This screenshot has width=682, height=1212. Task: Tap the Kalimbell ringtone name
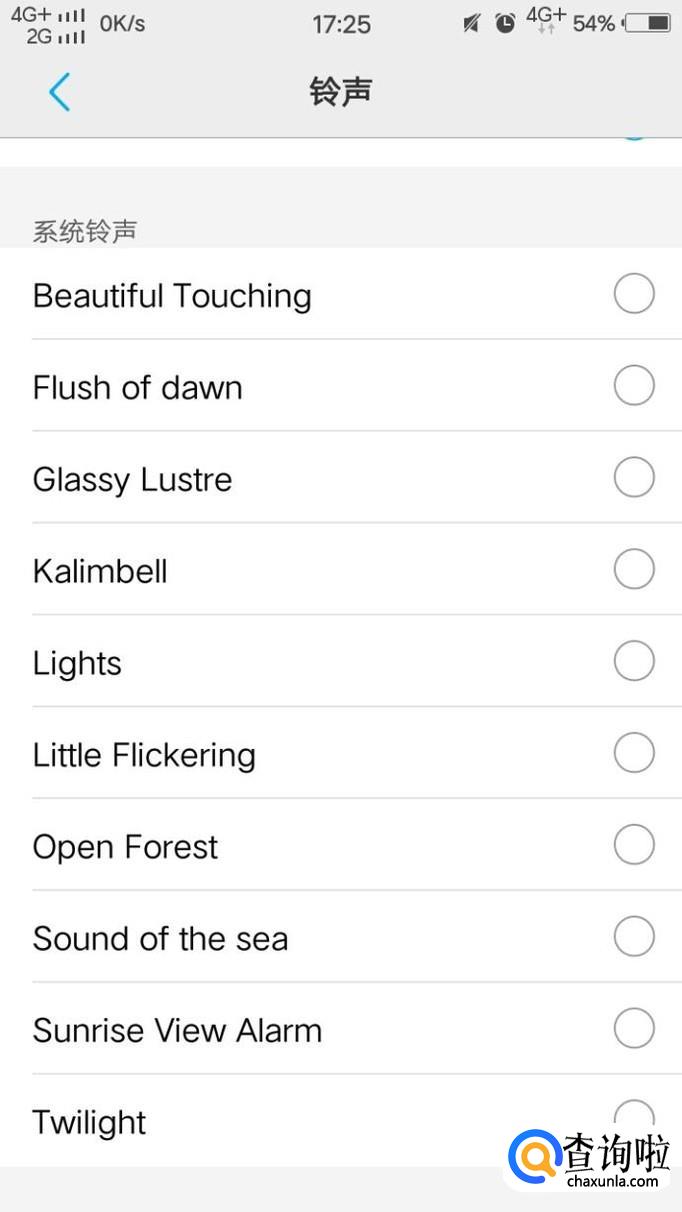click(x=100, y=571)
